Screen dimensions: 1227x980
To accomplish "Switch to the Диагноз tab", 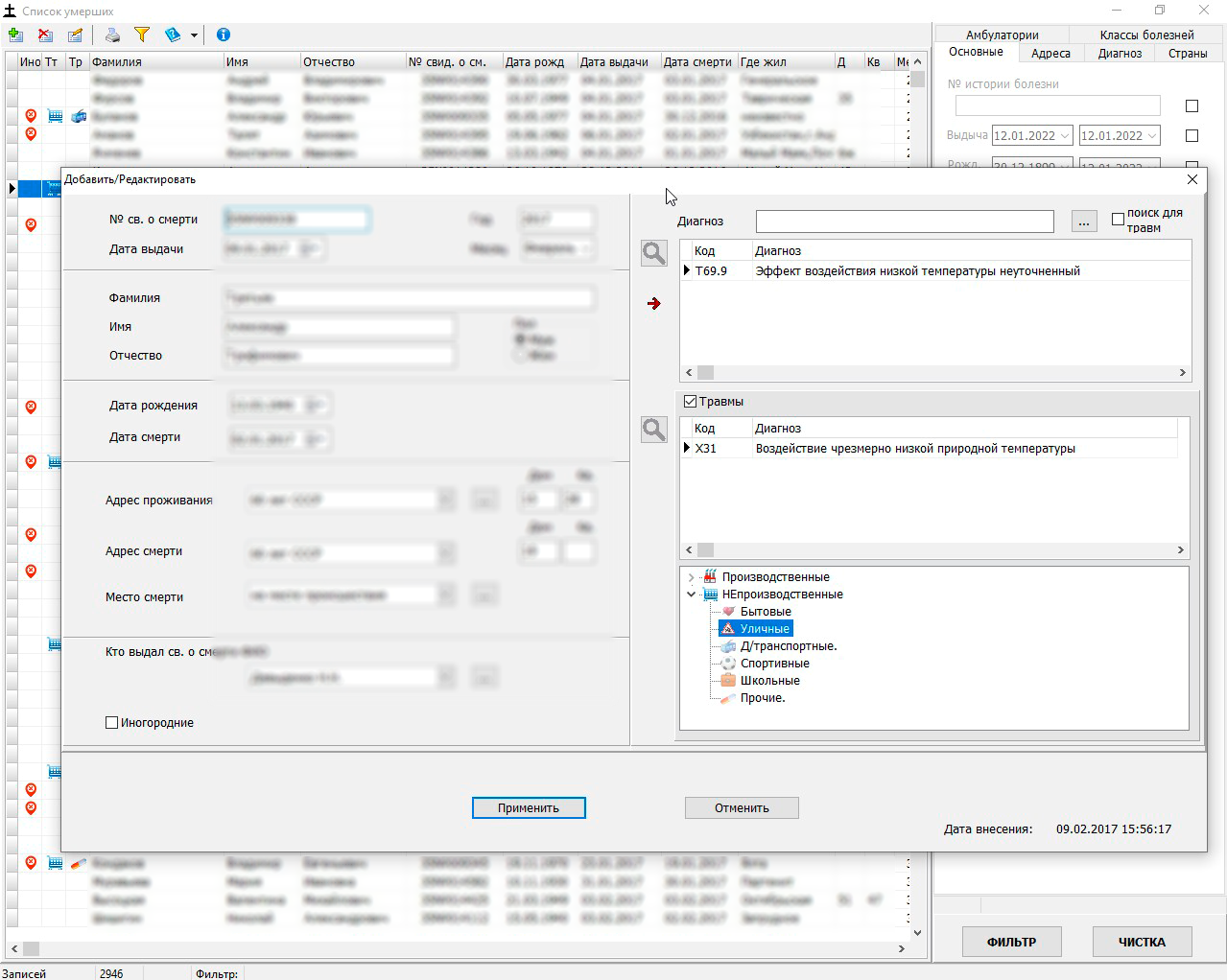I will pyautogui.click(x=1120, y=54).
